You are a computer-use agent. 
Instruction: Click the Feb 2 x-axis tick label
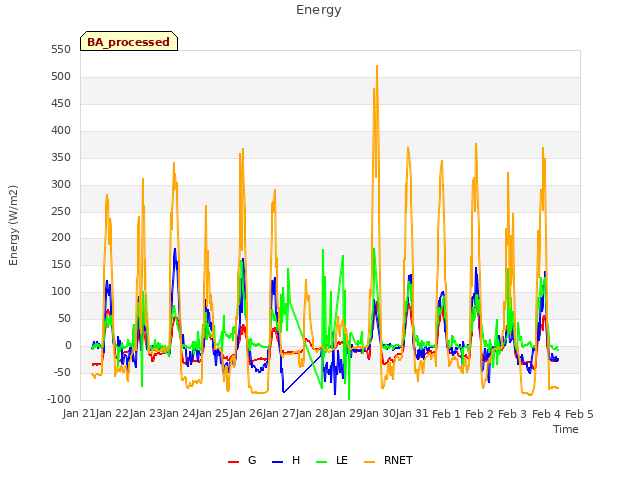479,414
